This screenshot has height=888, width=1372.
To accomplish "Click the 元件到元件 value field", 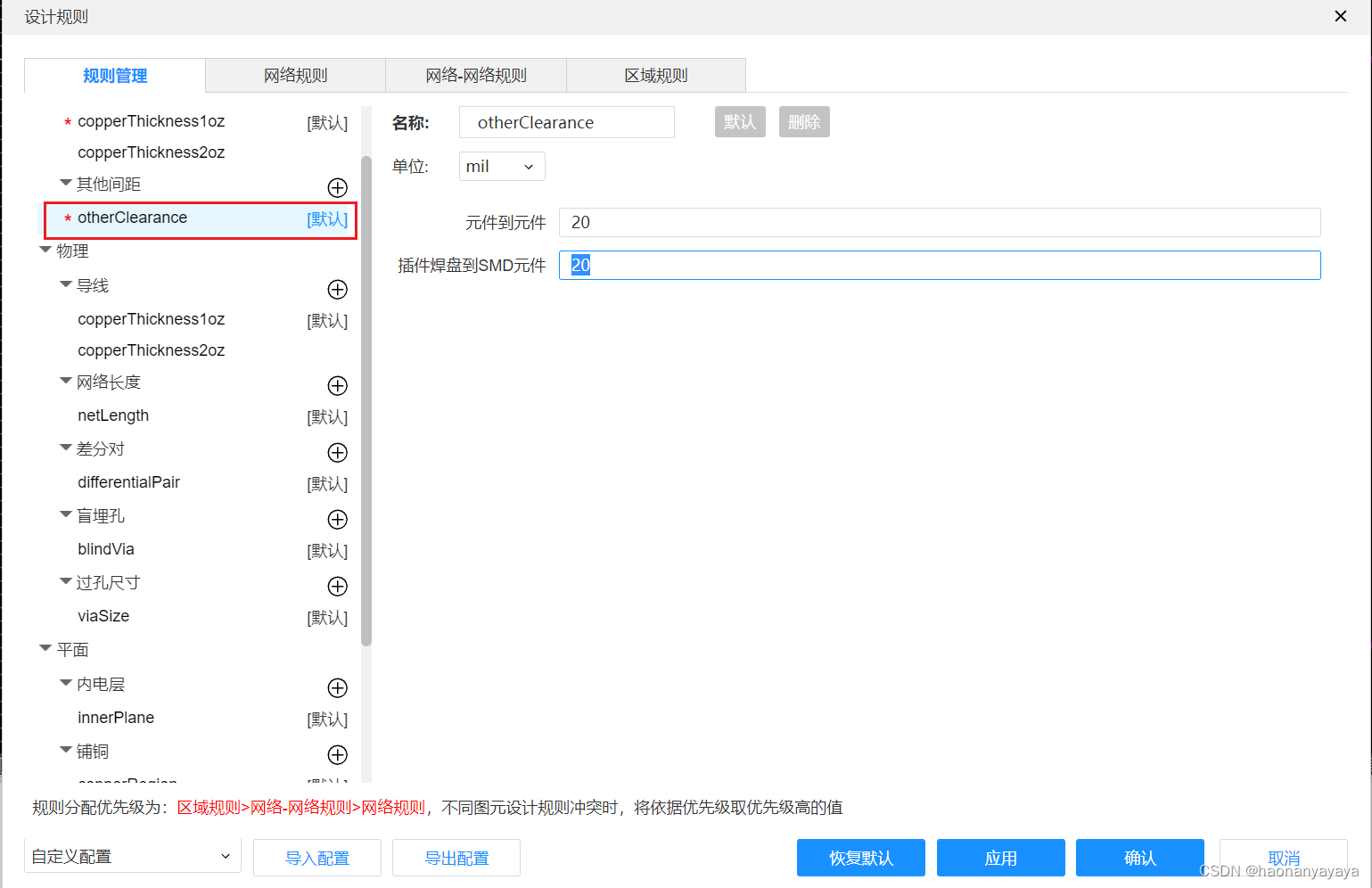I will [940, 222].
